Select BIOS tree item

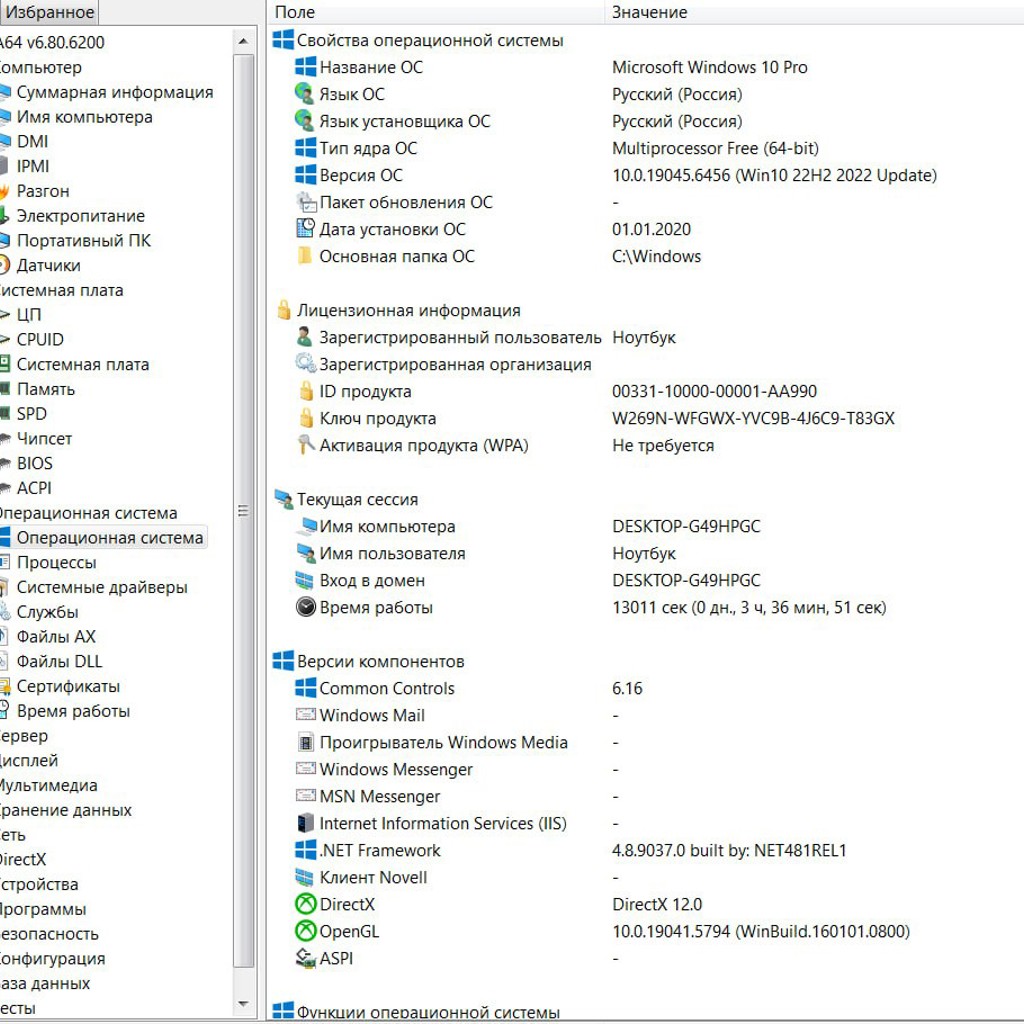34,464
